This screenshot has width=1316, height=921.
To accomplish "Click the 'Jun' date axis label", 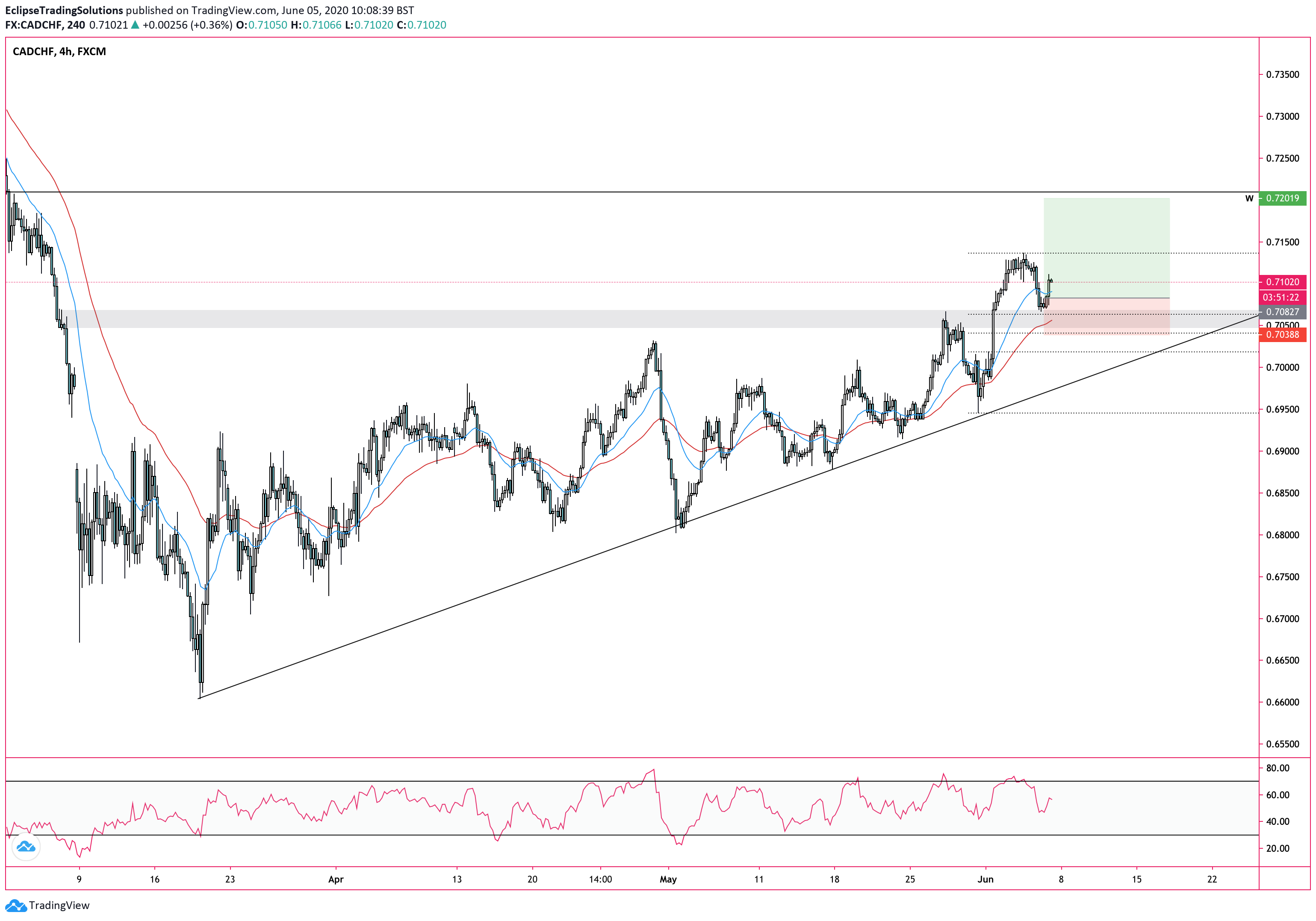I will click(x=985, y=879).
